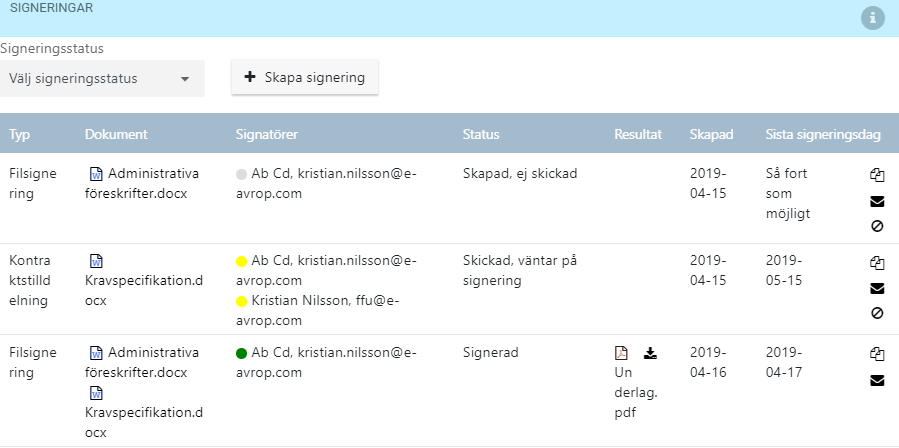Click the envelope icon in Signerad row
Viewport: 899px width, 448px height.
pos(877,380)
